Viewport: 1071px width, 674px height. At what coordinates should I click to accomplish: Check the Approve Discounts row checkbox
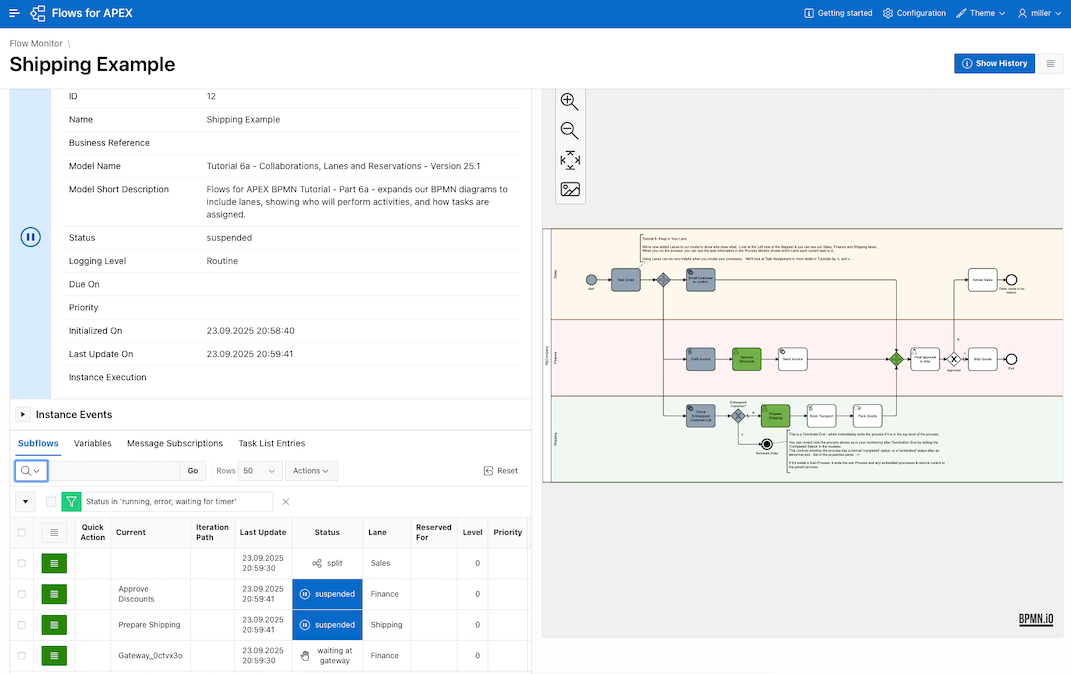(22, 594)
